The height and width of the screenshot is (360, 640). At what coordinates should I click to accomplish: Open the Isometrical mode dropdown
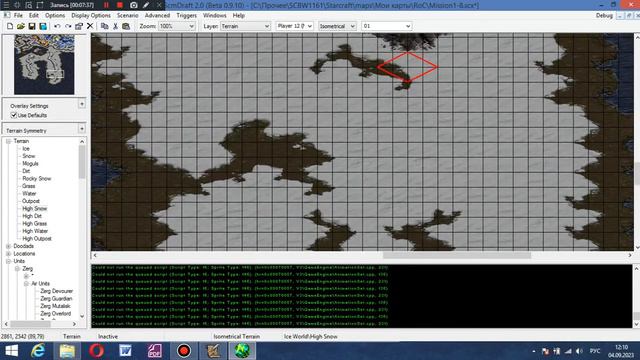click(337, 26)
